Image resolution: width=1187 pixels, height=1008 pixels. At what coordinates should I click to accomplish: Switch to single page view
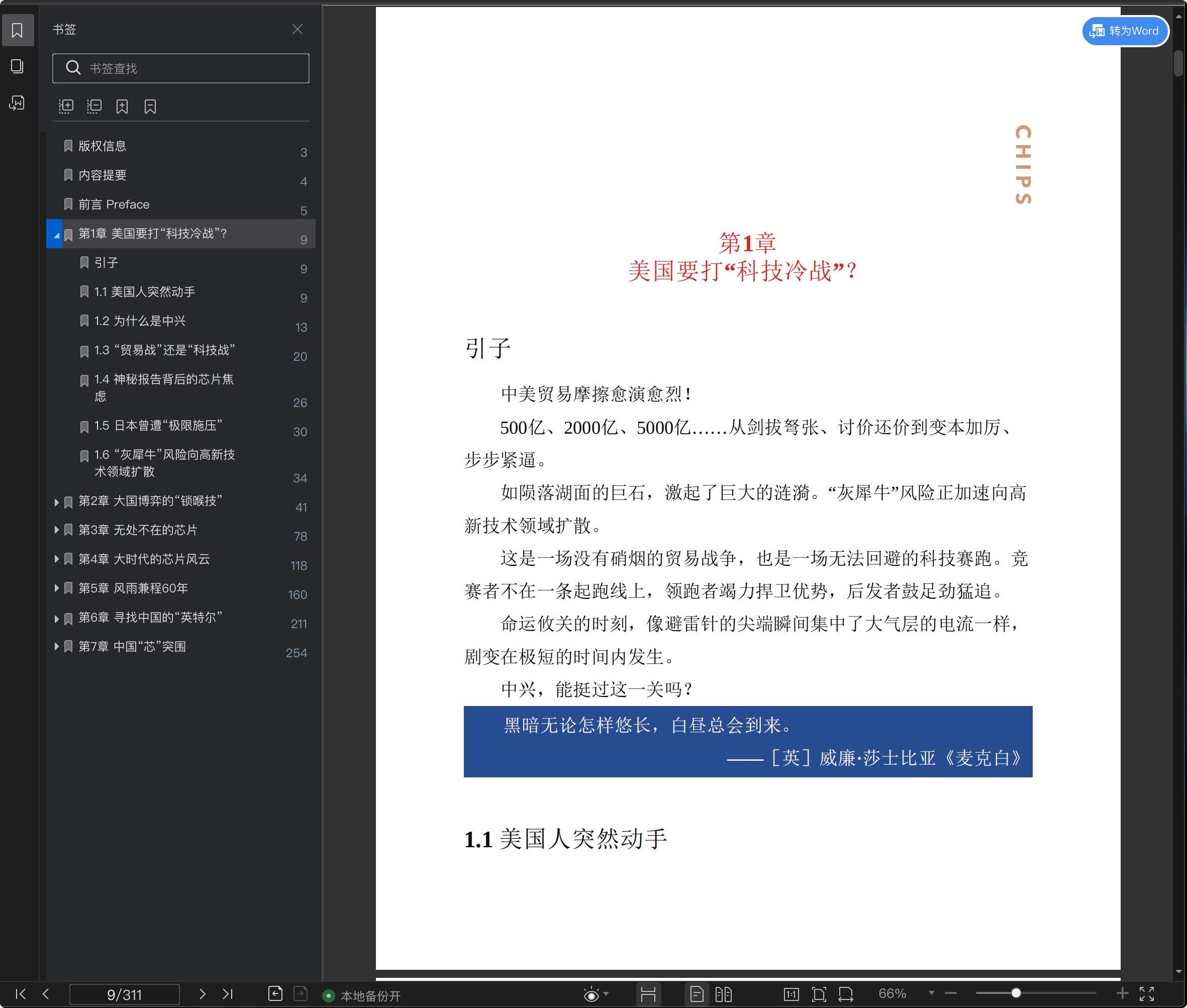click(697, 994)
